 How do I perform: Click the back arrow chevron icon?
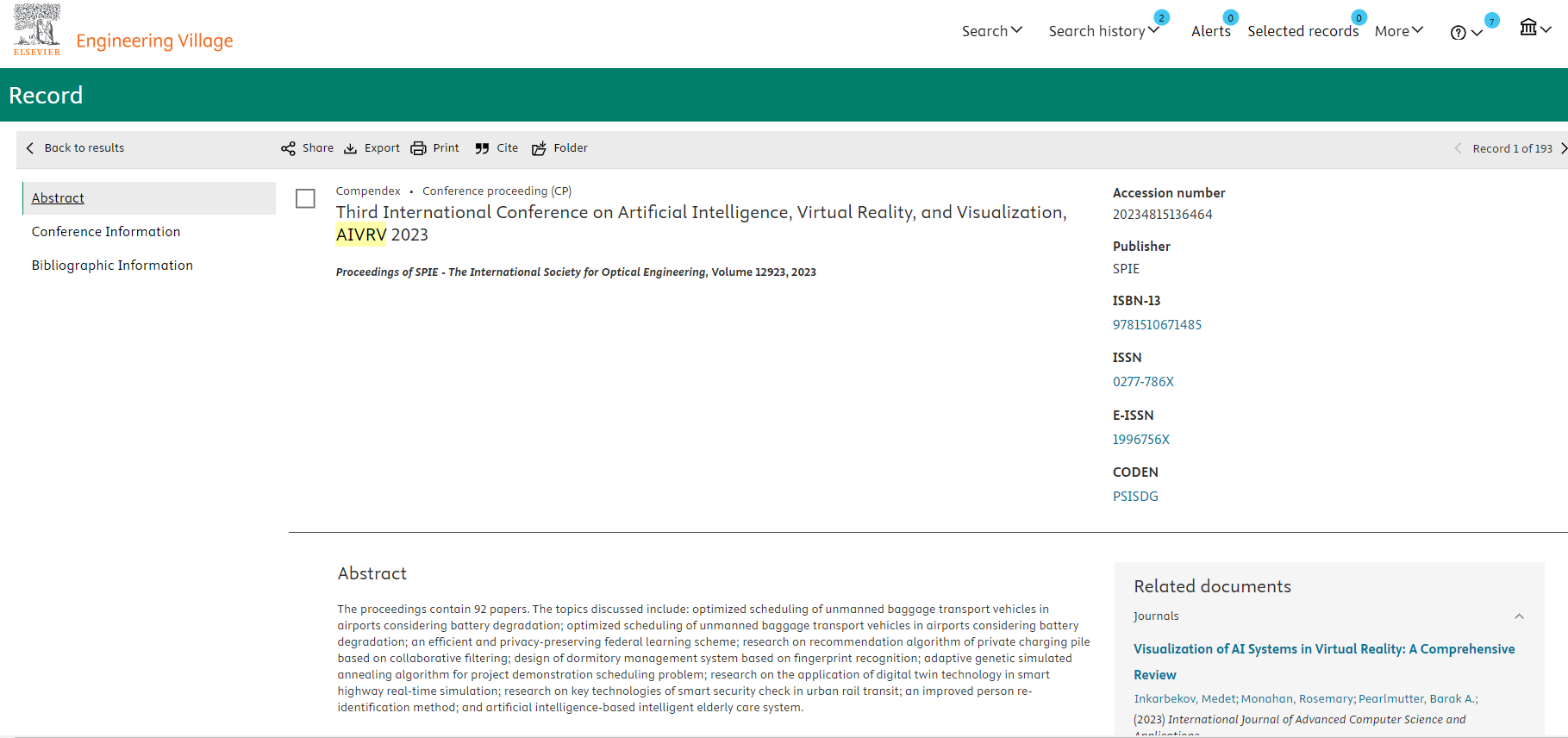(30, 148)
